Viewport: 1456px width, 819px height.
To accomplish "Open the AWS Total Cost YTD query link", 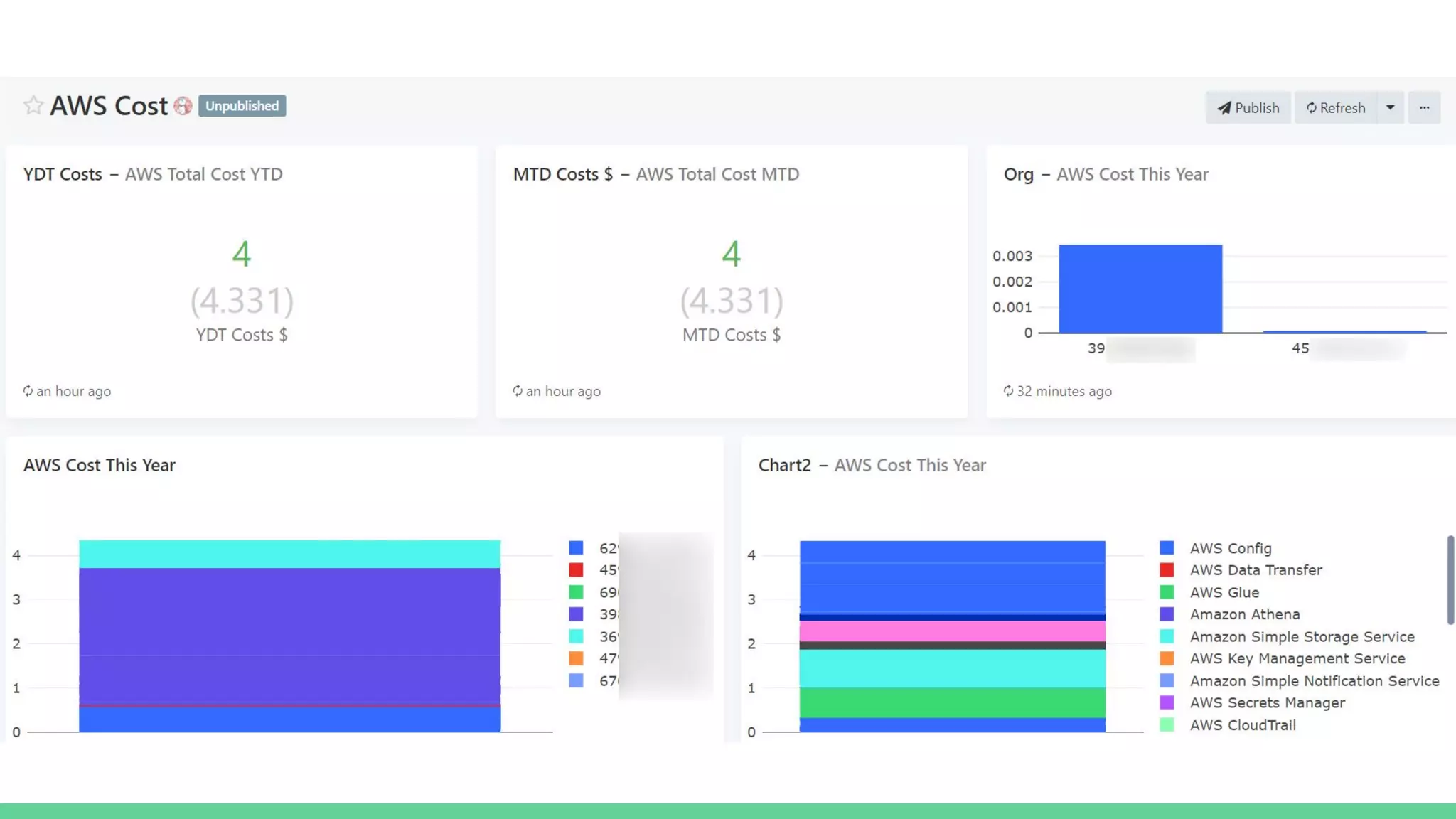I will (203, 174).
